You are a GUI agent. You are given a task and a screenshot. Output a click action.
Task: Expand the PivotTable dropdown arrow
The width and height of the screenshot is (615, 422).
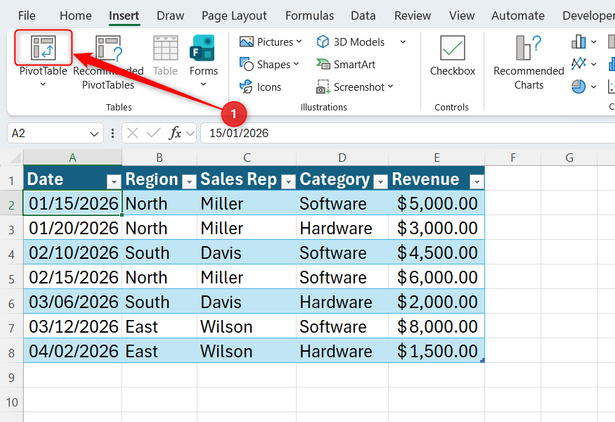43,84
